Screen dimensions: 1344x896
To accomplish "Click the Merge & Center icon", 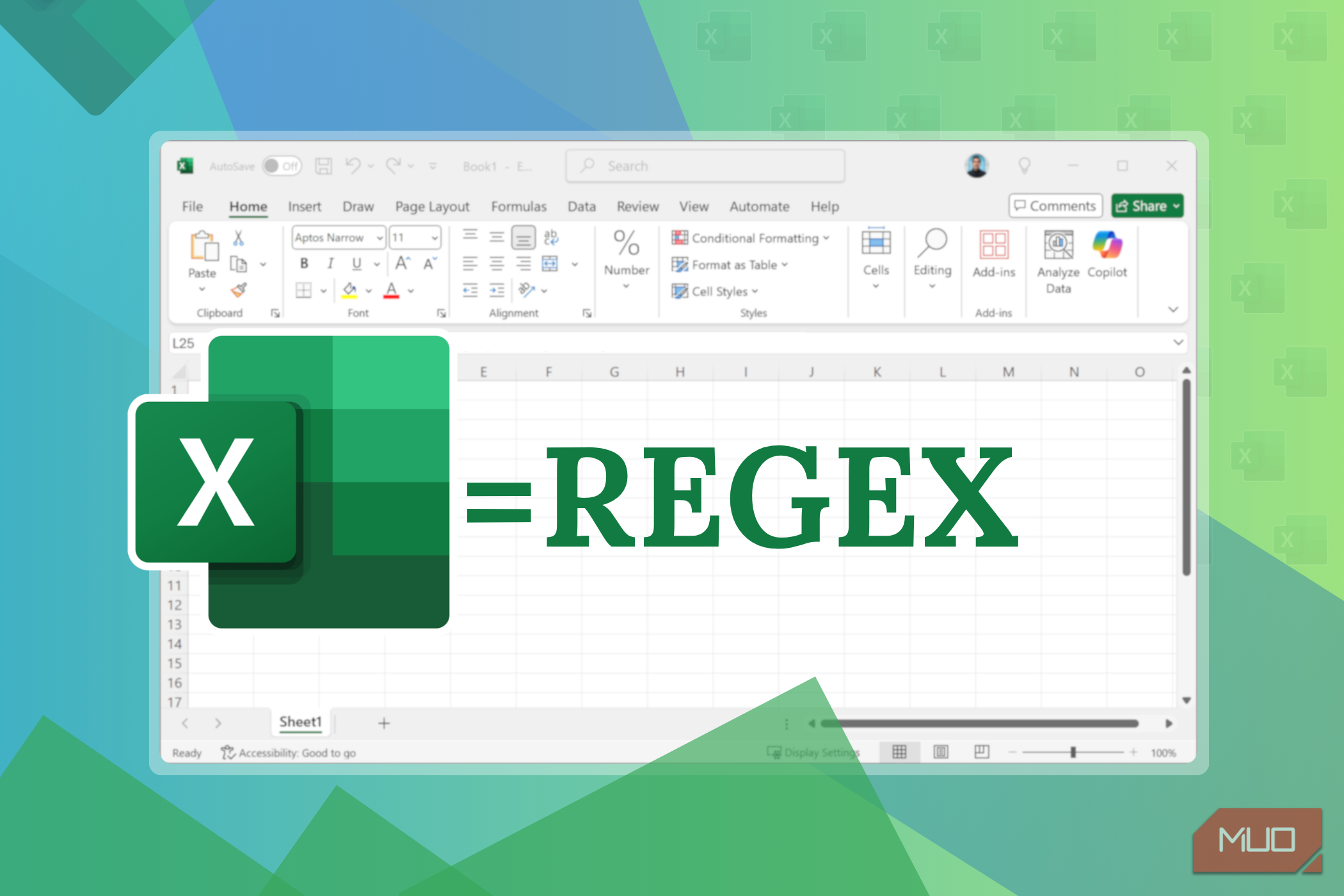I will (x=550, y=264).
